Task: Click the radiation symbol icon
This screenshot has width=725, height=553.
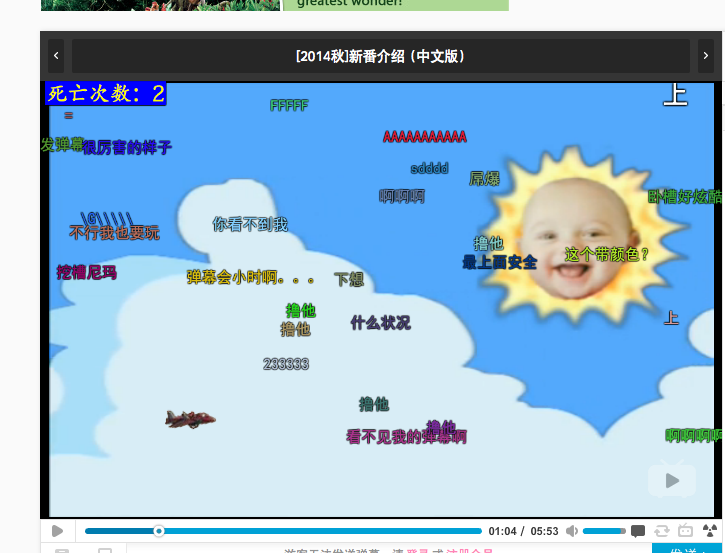Action: pyautogui.click(x=710, y=531)
